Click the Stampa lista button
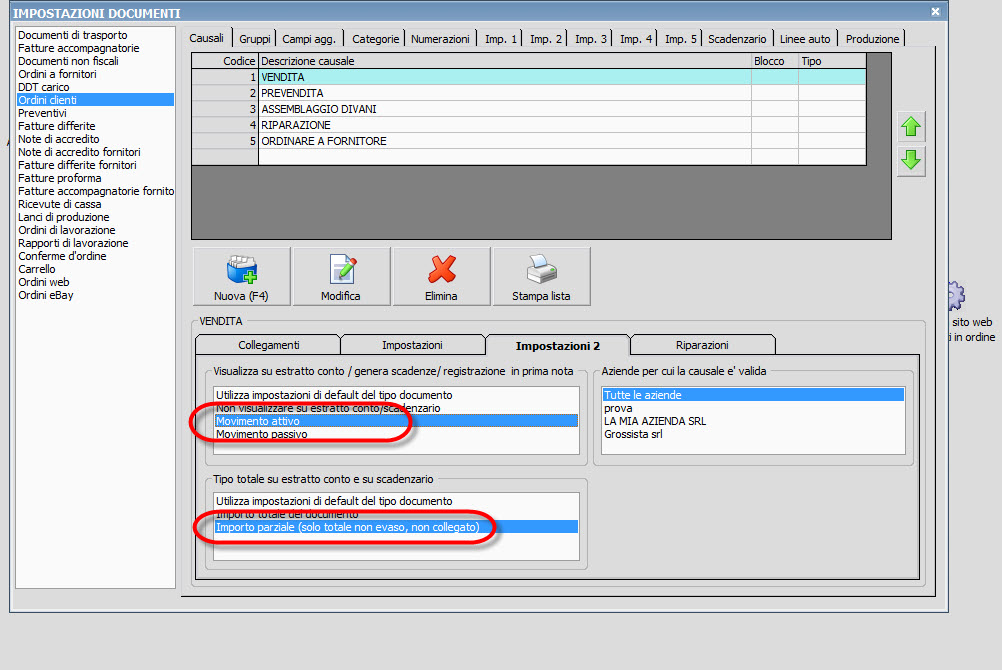The width and height of the screenshot is (1002, 670). 541,276
